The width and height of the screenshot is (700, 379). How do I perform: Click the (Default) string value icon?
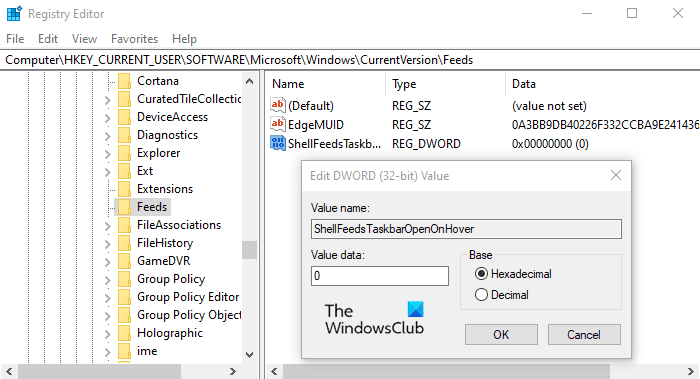278,105
